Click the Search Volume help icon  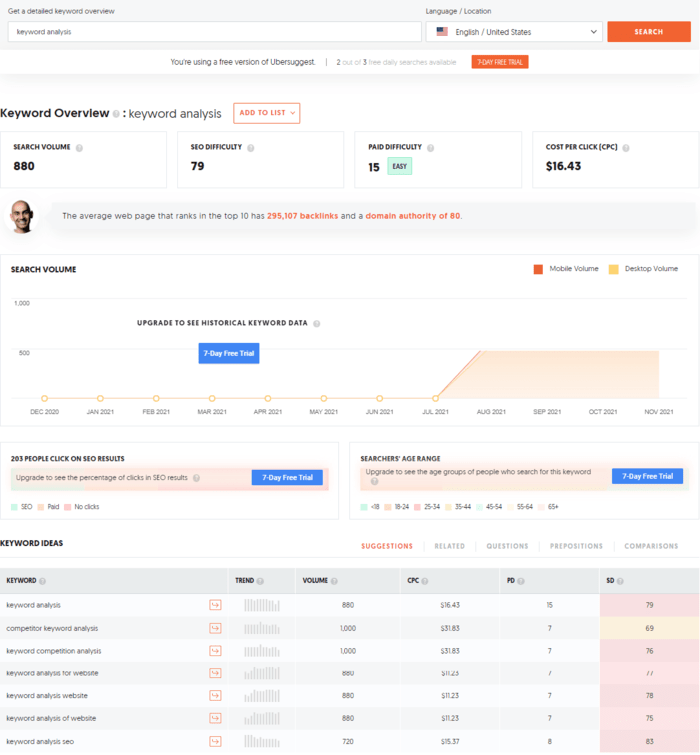(x=79, y=148)
